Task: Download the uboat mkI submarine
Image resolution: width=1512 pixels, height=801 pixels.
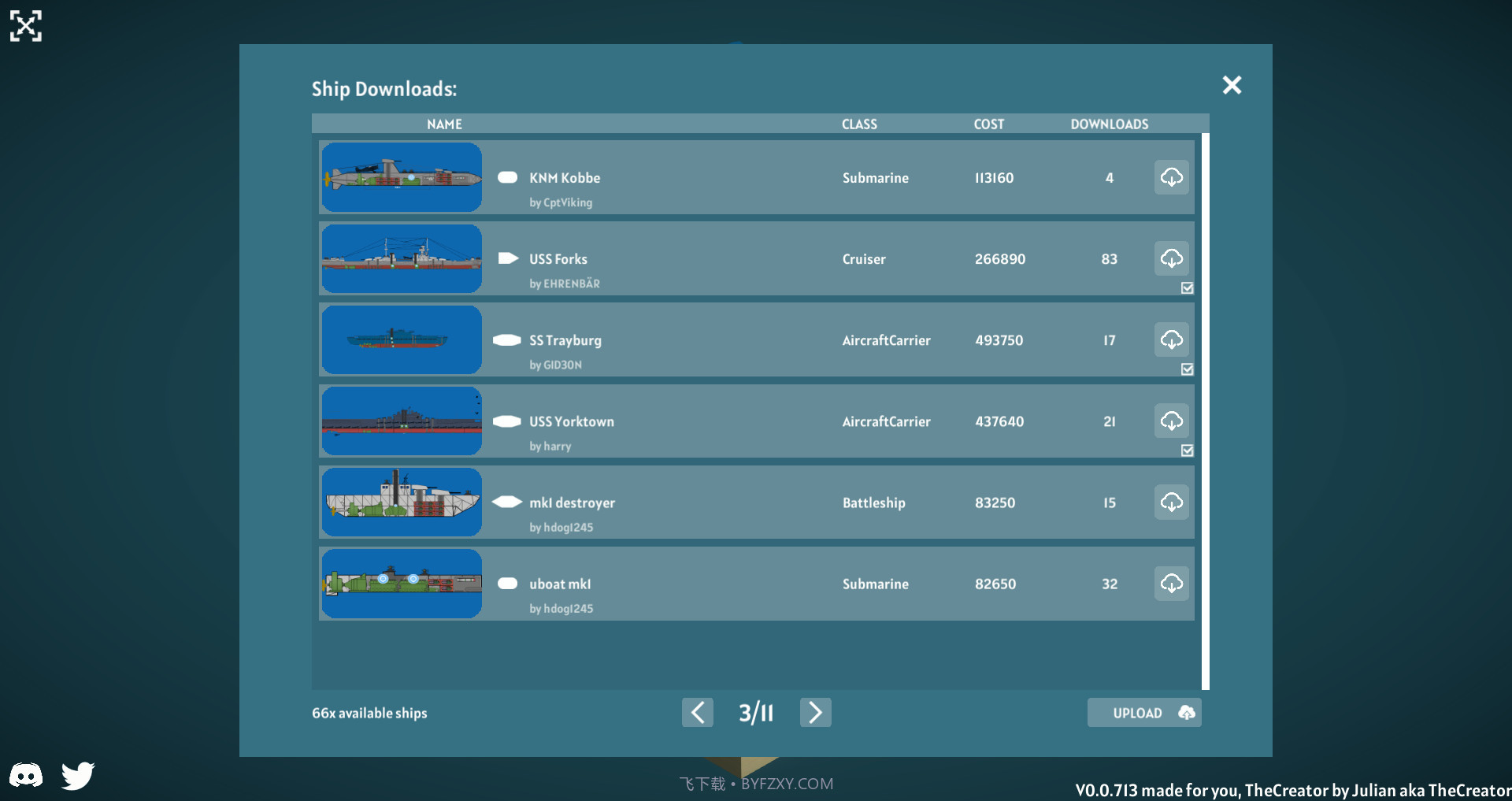Action: pyautogui.click(x=1171, y=584)
